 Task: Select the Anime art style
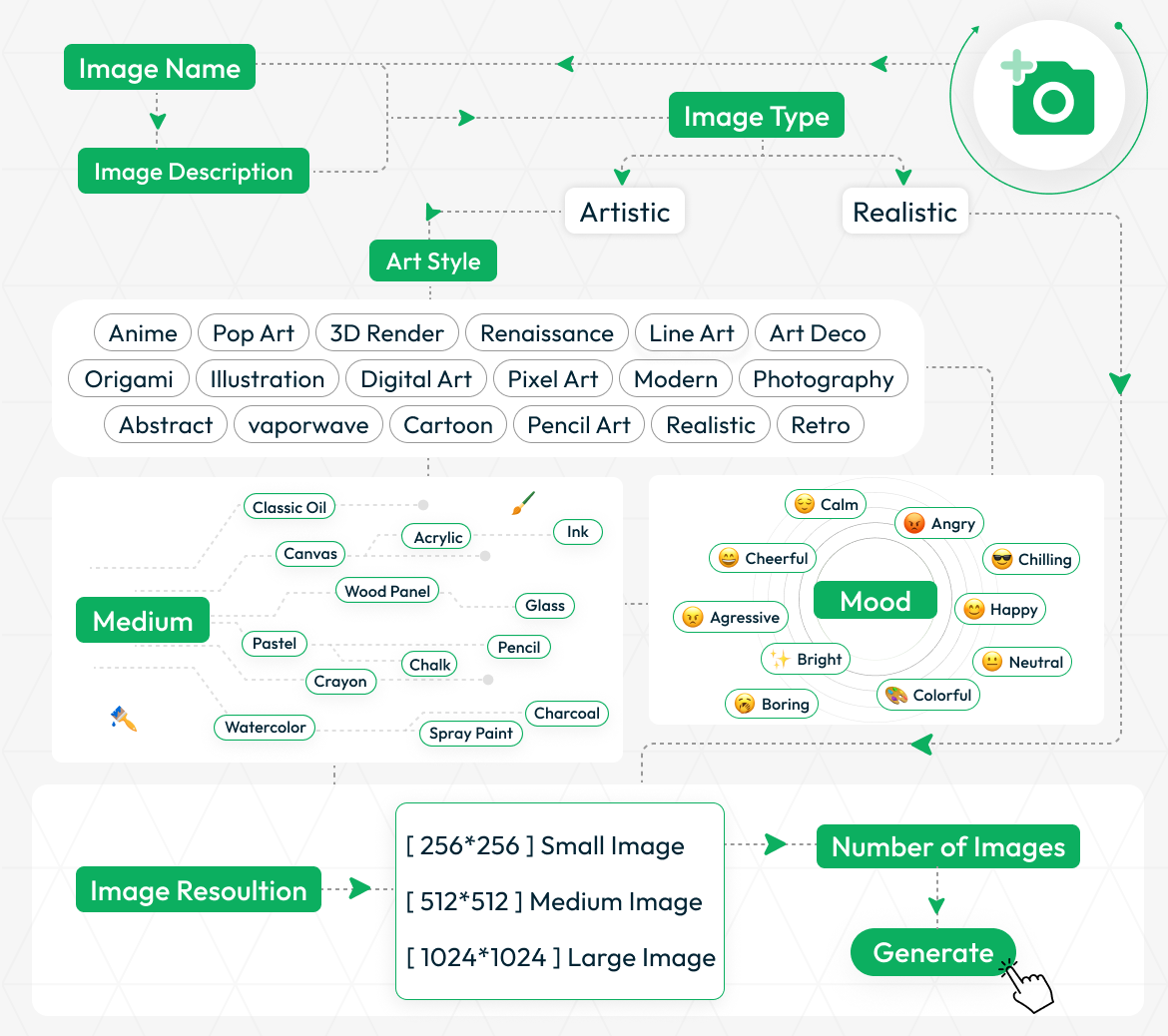point(143,333)
